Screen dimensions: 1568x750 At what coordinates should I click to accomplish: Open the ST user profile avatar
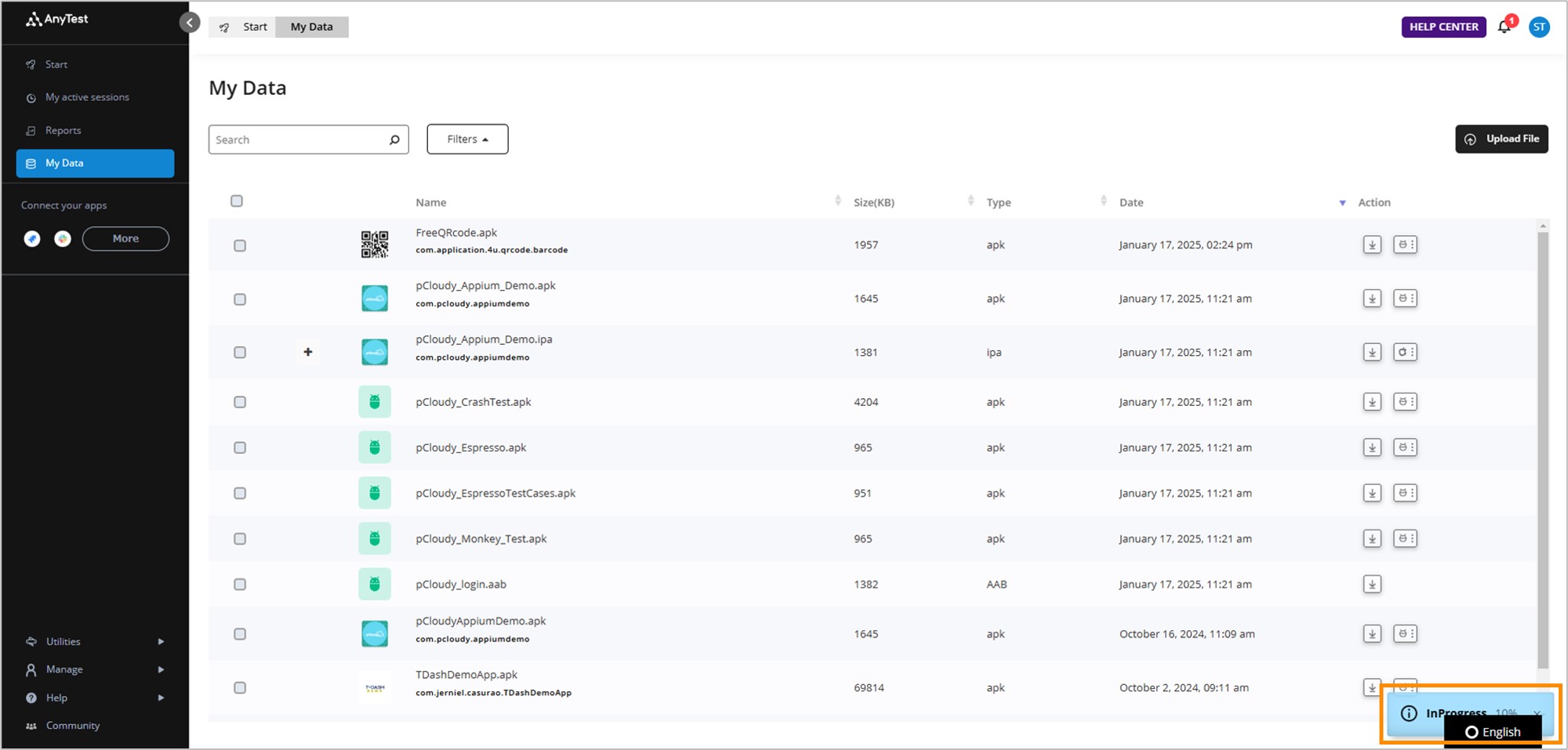click(x=1539, y=27)
